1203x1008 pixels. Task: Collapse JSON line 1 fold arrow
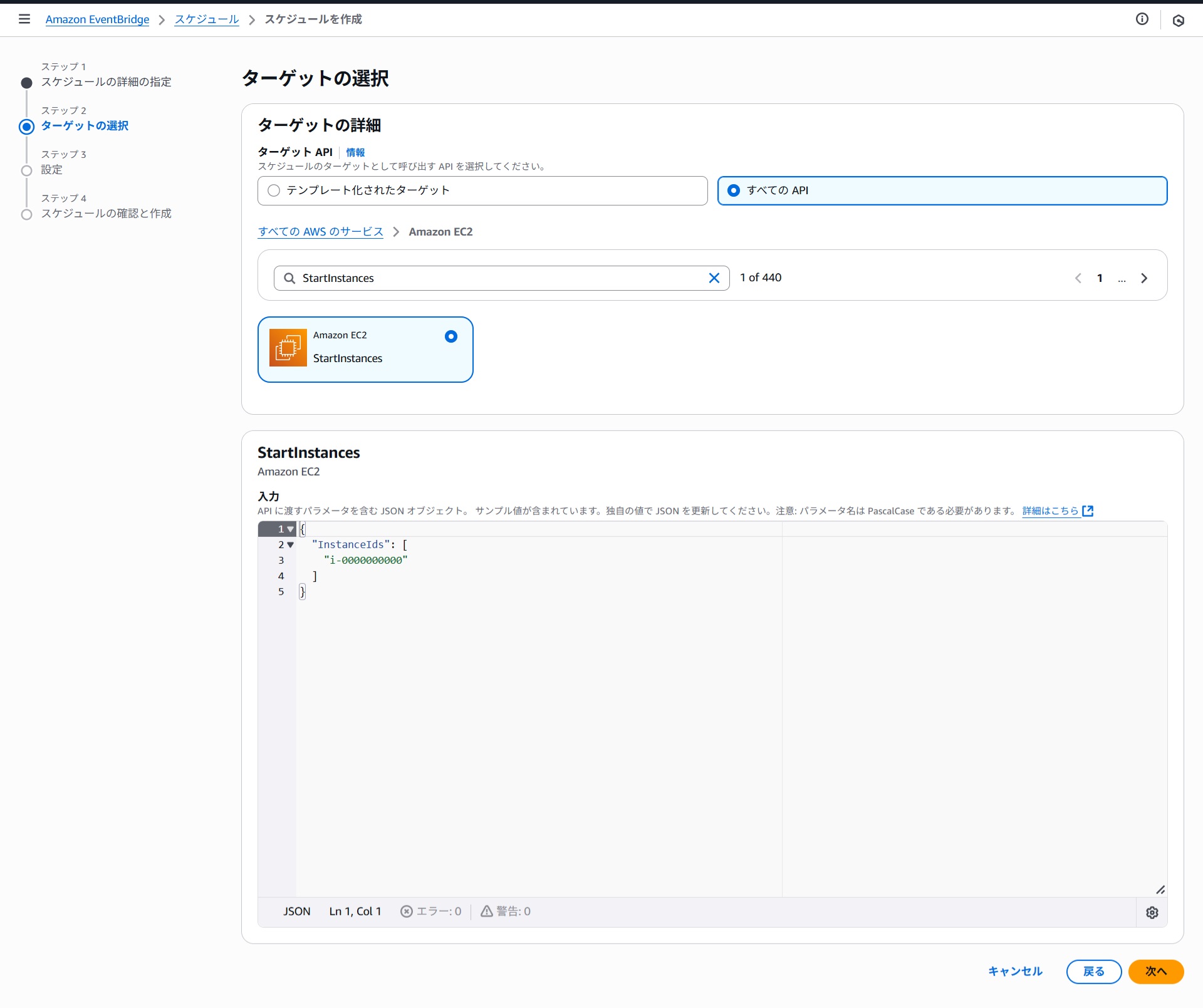291,529
